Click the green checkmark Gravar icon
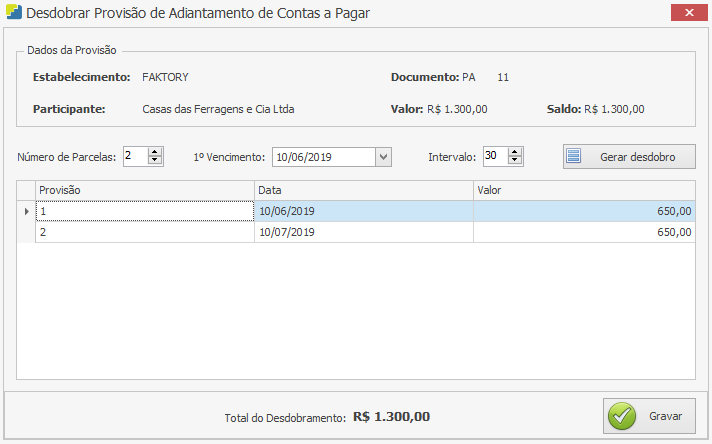Screen dimensions: 712x444 point(623,416)
